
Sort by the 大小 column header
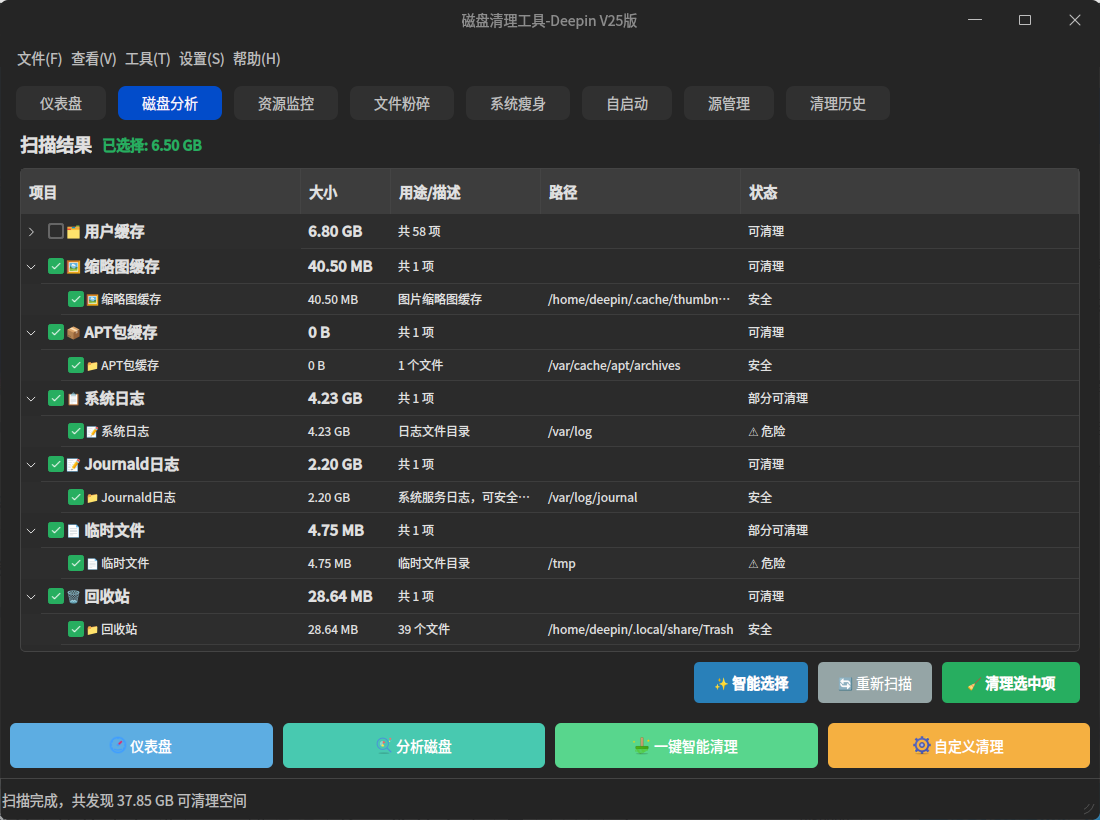(345, 192)
